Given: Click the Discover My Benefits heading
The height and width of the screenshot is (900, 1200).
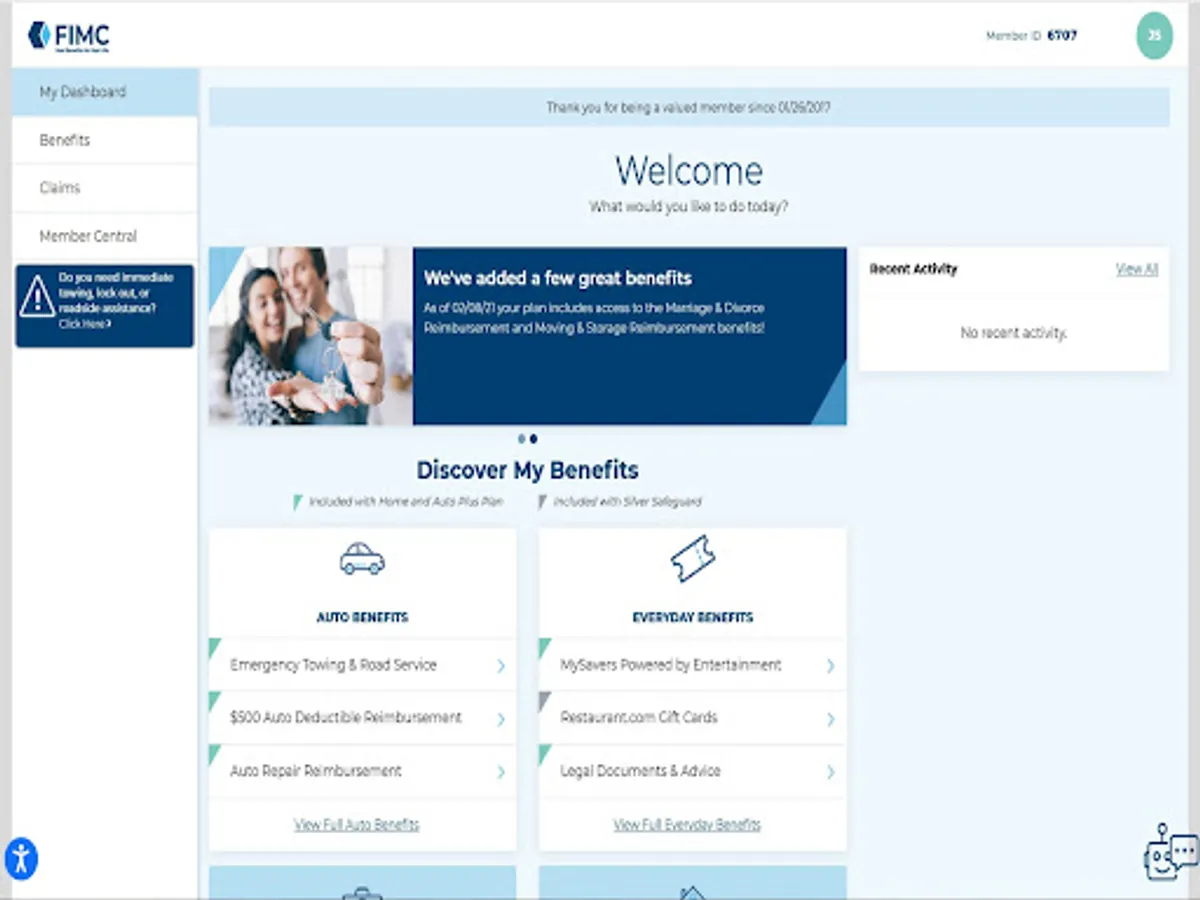Looking at the screenshot, I should pos(528,470).
